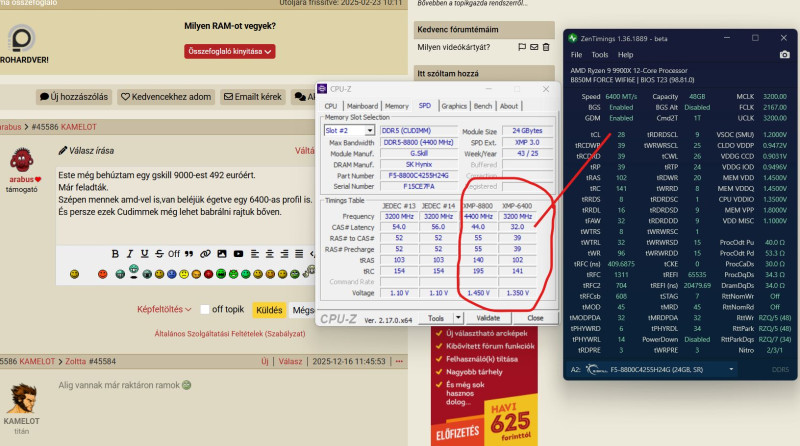Embed a video in the reply
The height and width of the screenshot is (446, 800).
[x=238, y=254]
